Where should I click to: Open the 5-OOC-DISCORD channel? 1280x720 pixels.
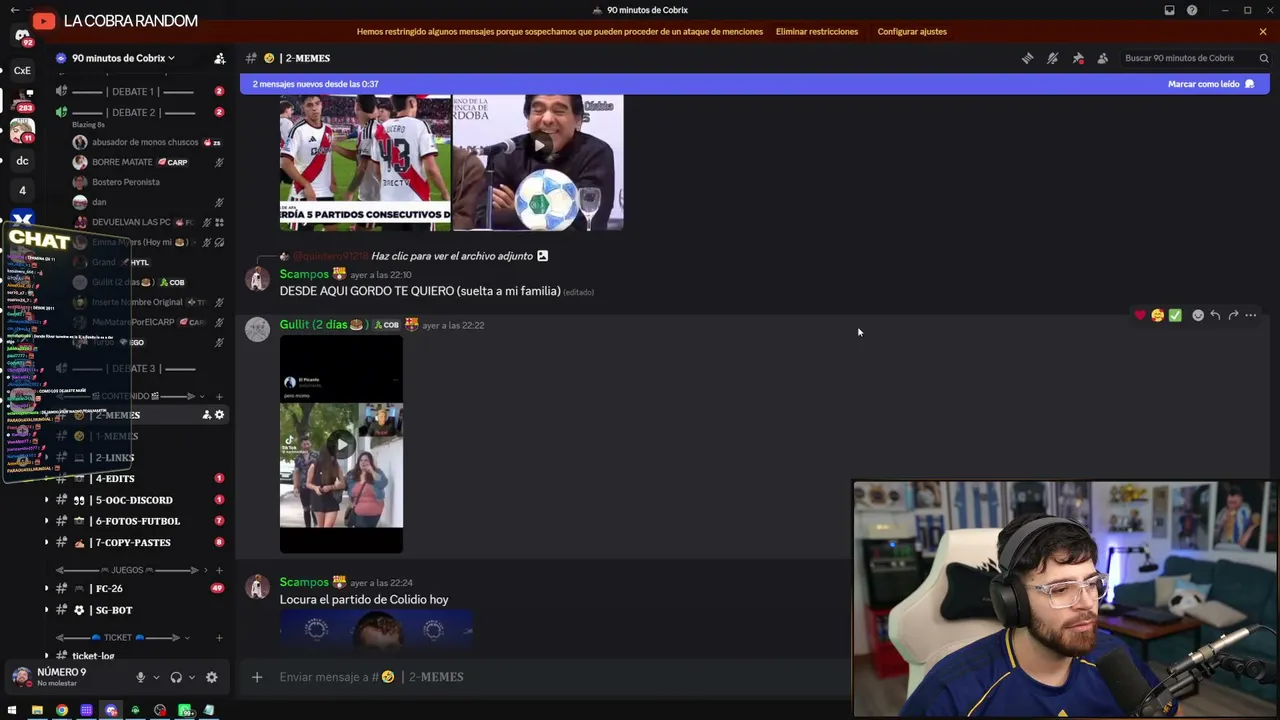[x=135, y=500]
